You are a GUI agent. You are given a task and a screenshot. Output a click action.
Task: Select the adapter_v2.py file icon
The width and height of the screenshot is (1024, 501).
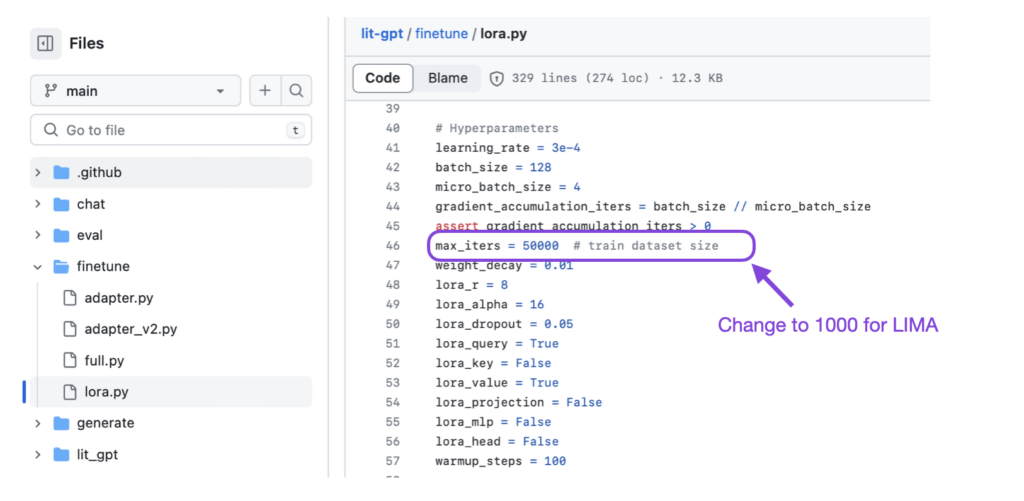tap(70, 329)
